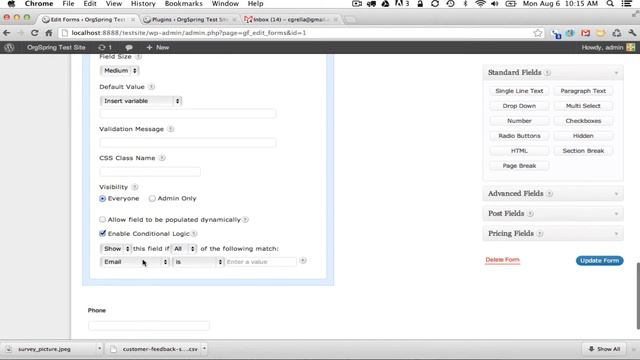Add another conditional logic rule with plus icon

[x=303, y=260]
